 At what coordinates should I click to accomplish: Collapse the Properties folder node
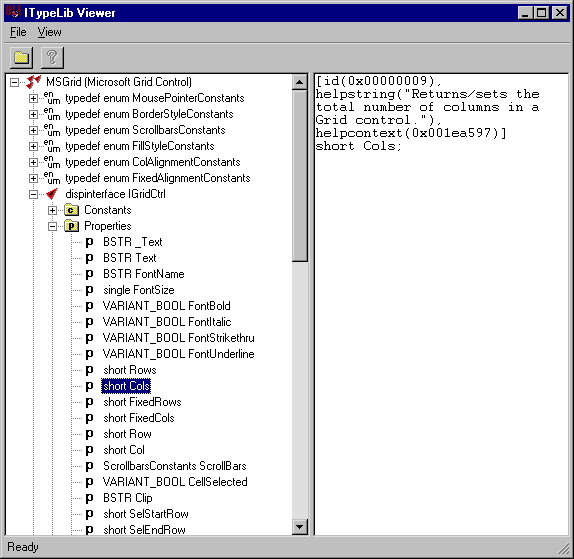[x=52, y=226]
